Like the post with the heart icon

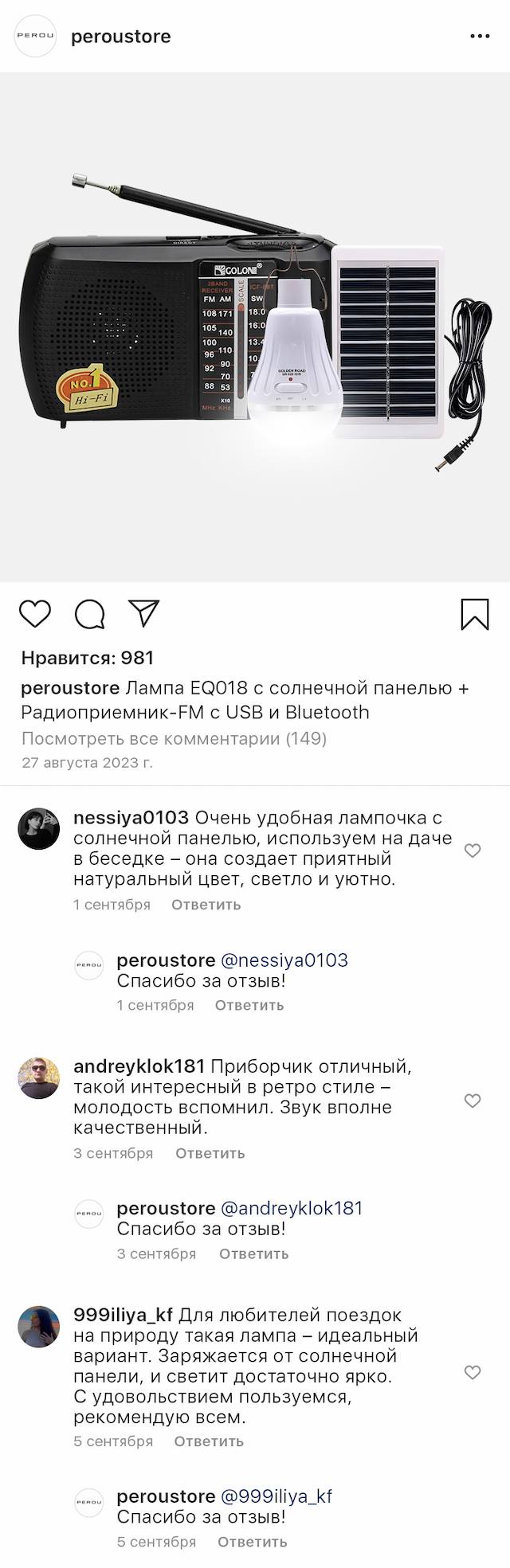35,614
